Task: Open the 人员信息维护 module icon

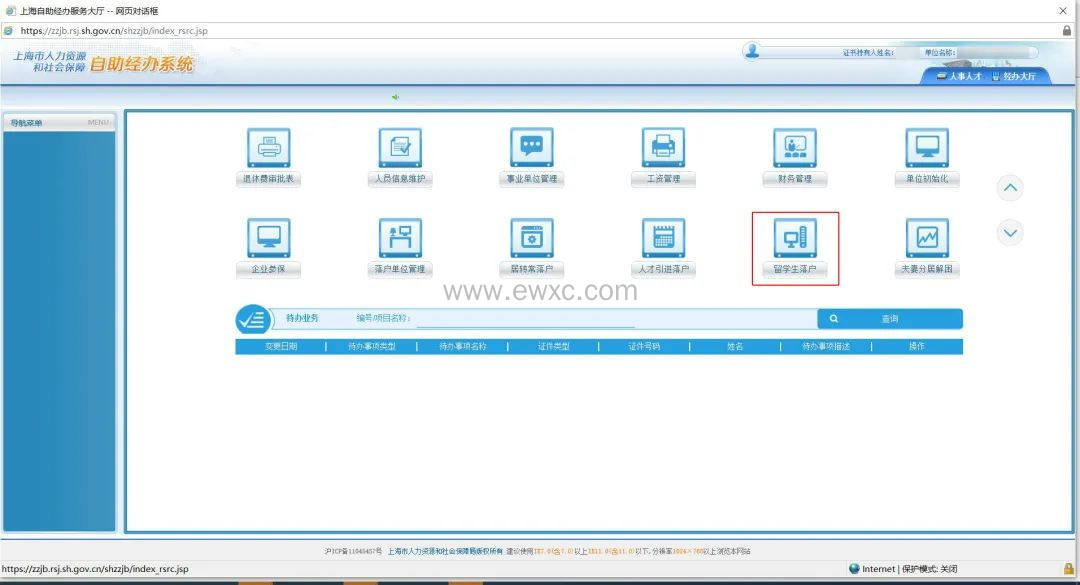Action: tap(400, 148)
